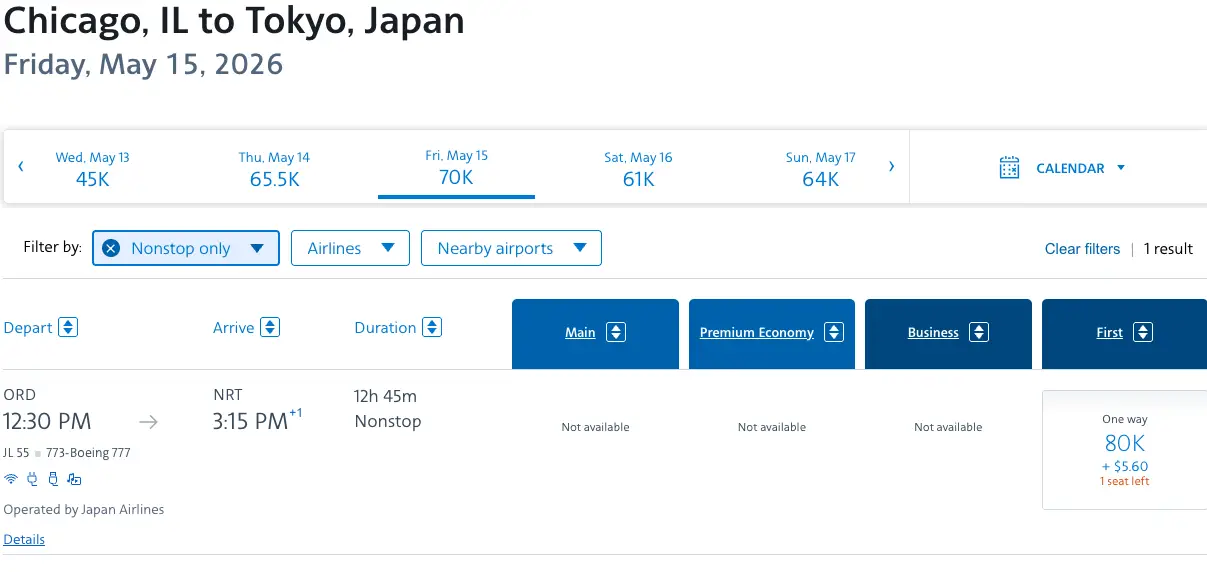Click 'Not available' under Main

coord(595,427)
